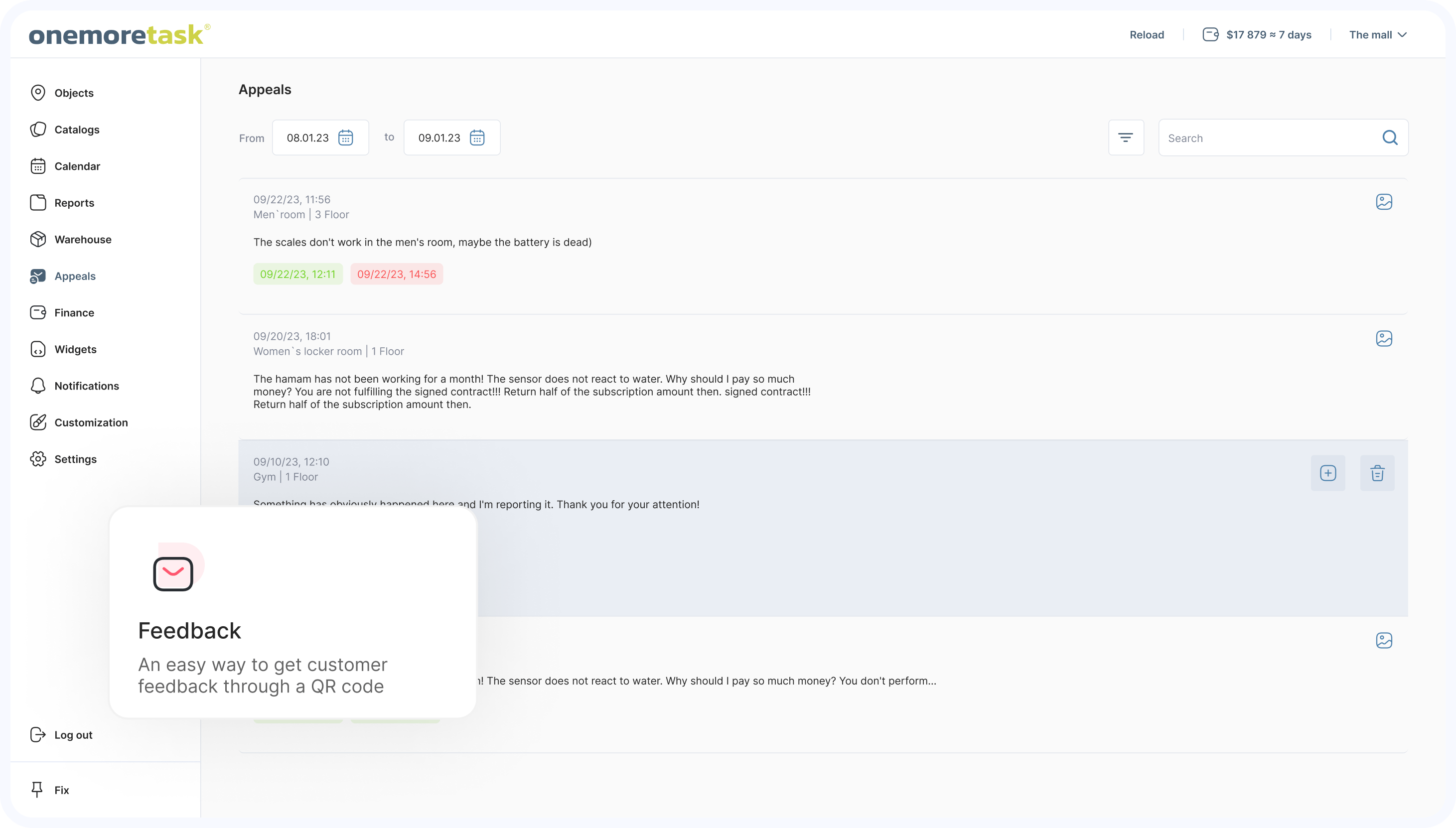Screen dimensions: 1456x828
Task: Click the From date field 08.01.23
Action: click(308, 138)
